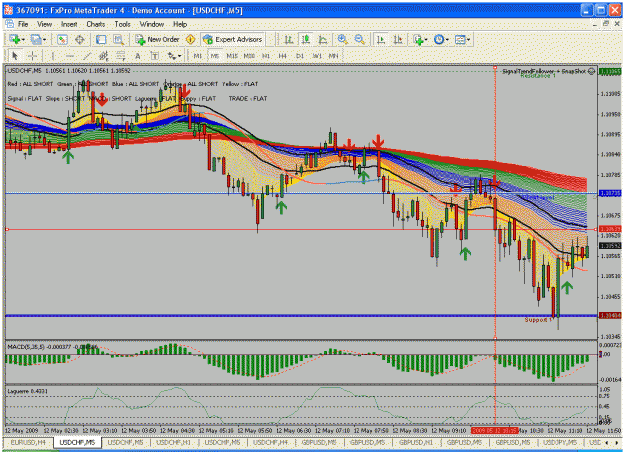This screenshot has width=625, height=452.
Task: Select the arrow cursor tool
Action: point(15,56)
